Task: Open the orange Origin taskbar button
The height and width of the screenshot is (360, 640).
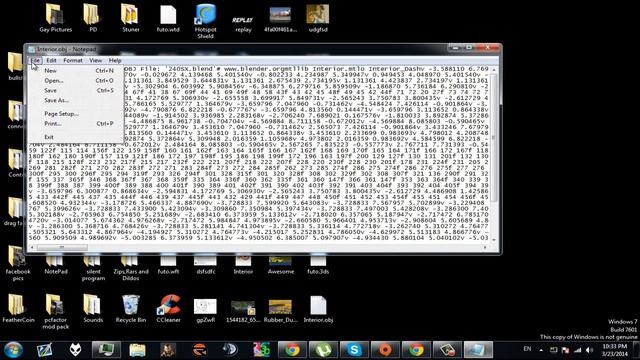Action: 385,350
